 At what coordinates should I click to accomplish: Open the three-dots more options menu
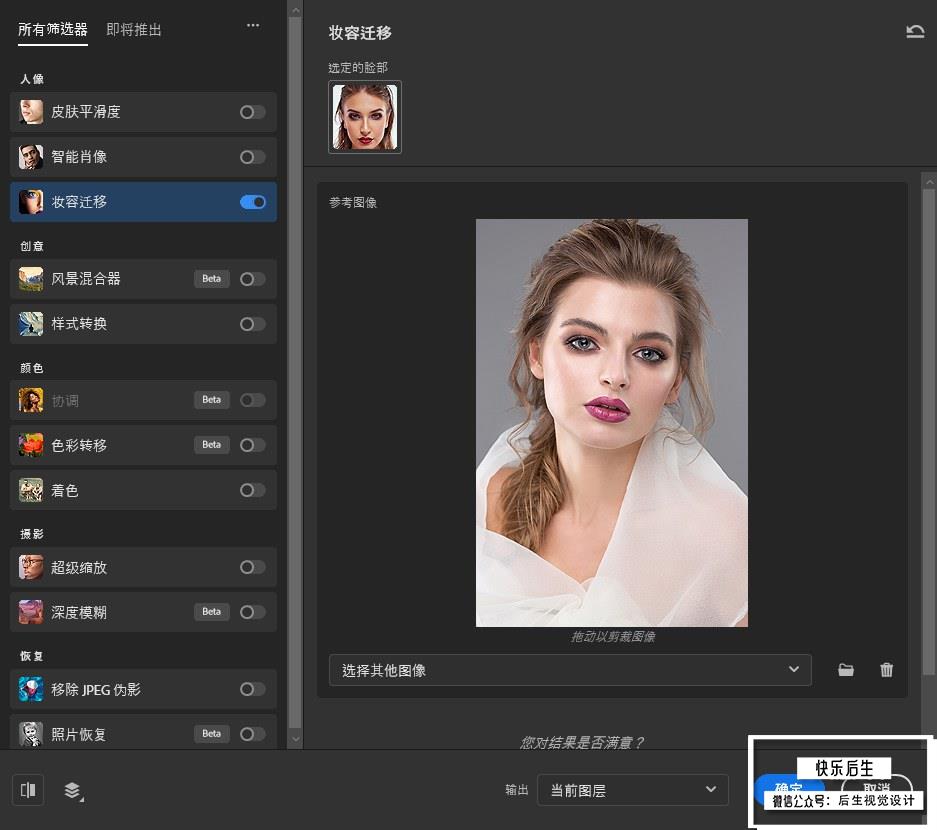pos(253,25)
